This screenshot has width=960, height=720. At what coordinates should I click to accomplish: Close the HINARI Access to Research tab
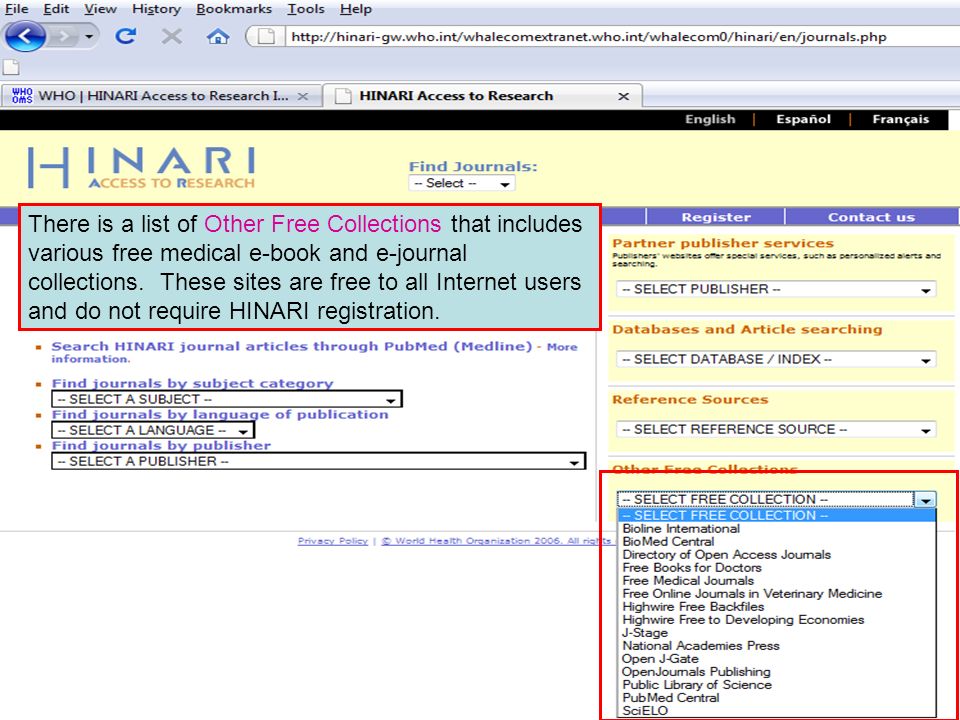click(x=623, y=96)
